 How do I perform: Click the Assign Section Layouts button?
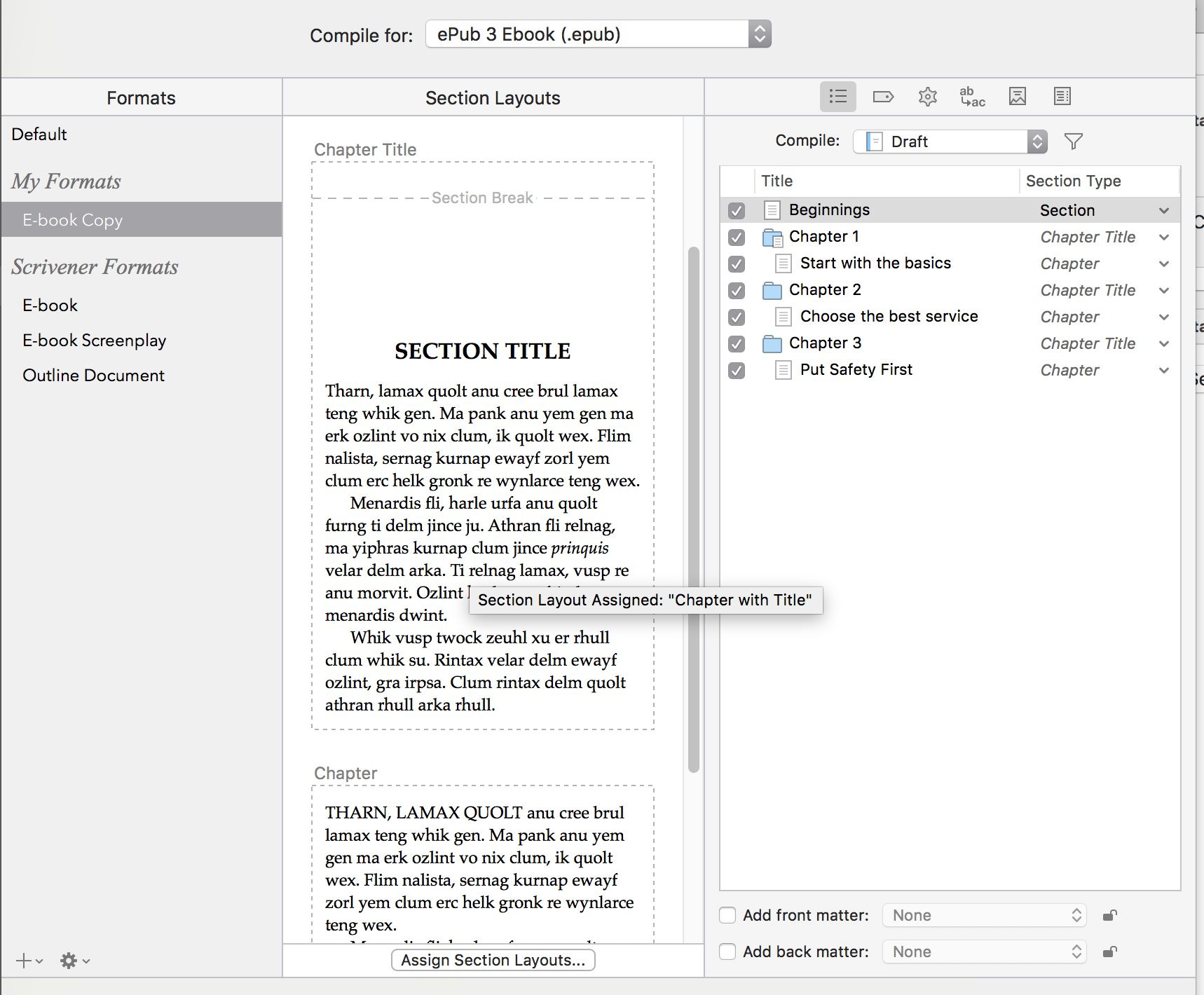493,960
